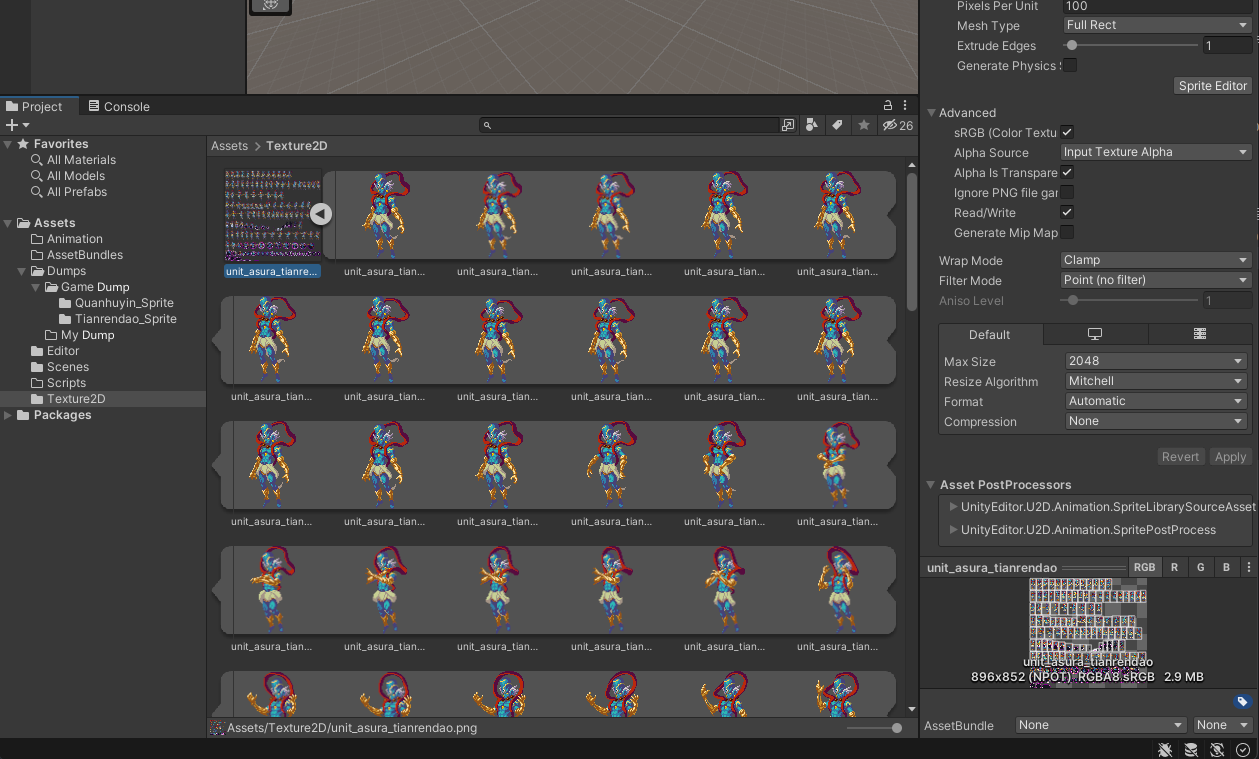
Task: Click the lock icon on Project panel
Action: point(887,106)
